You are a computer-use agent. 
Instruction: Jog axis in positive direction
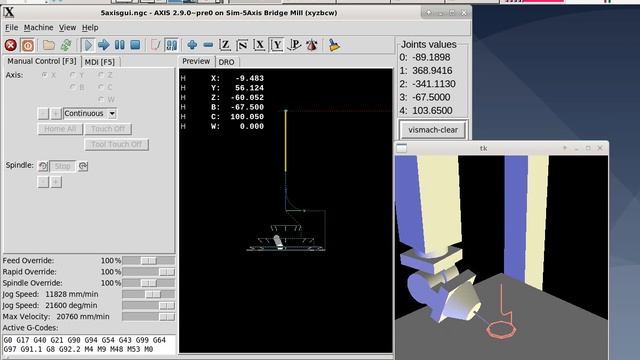tap(56, 113)
